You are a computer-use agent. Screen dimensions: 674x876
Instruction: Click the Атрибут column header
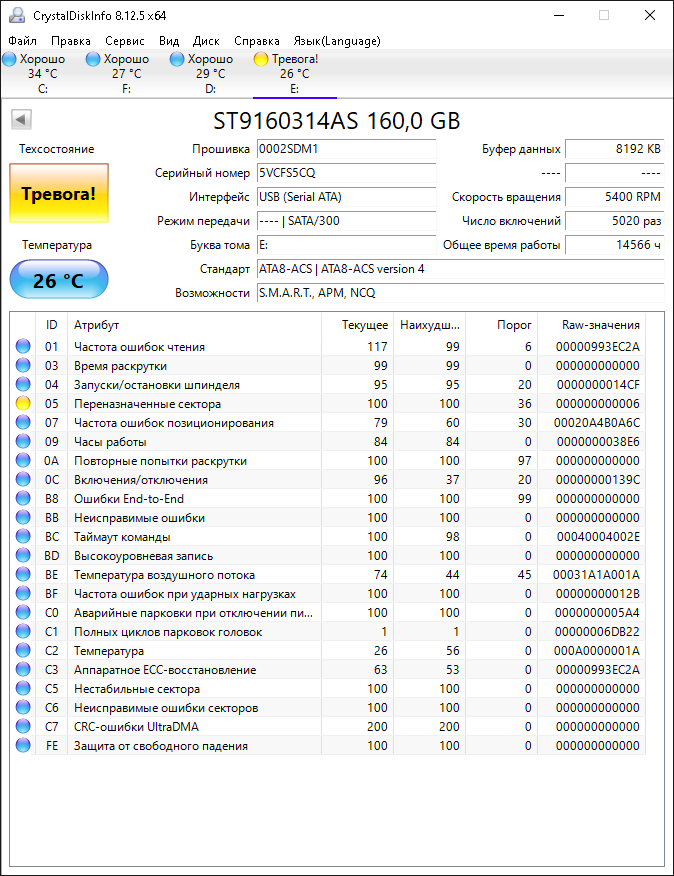click(97, 325)
